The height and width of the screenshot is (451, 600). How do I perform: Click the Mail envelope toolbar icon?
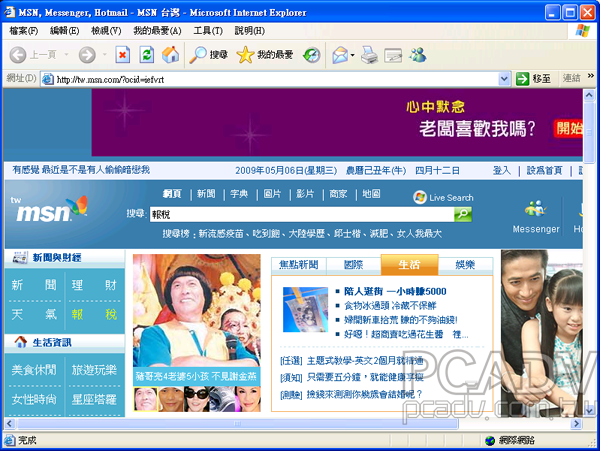click(x=340, y=55)
